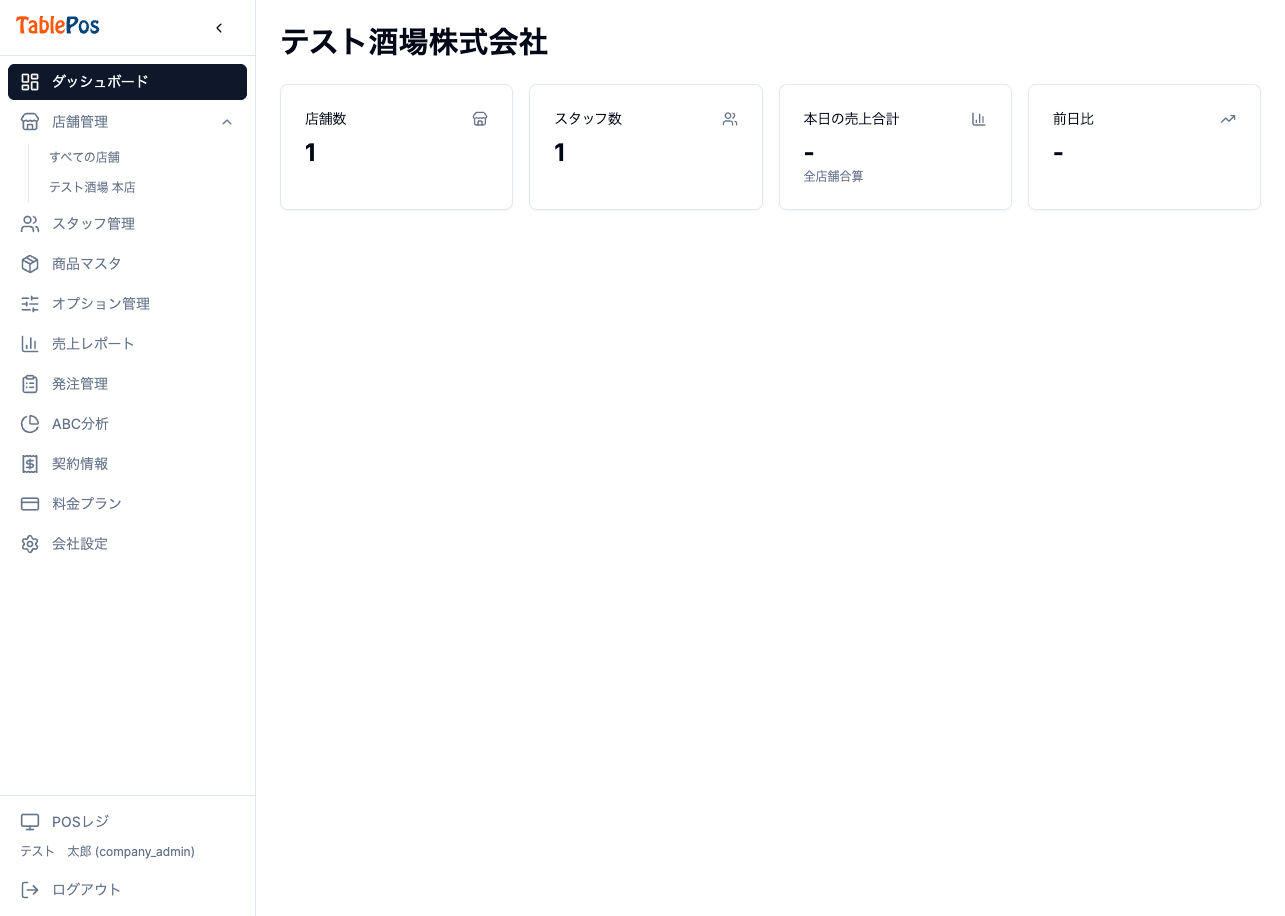Click the bar chart icon in 本日の売上合計 card
The width and height of the screenshot is (1285, 916).
[x=979, y=119]
